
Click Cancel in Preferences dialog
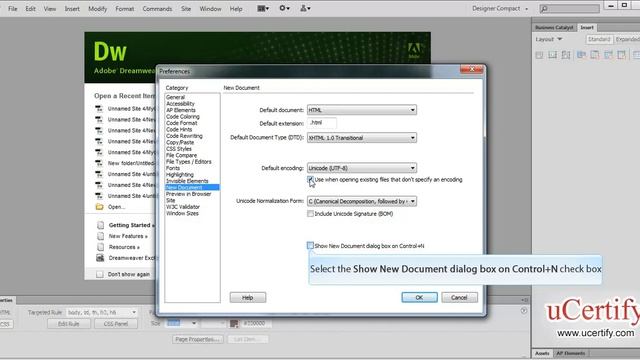(459, 298)
